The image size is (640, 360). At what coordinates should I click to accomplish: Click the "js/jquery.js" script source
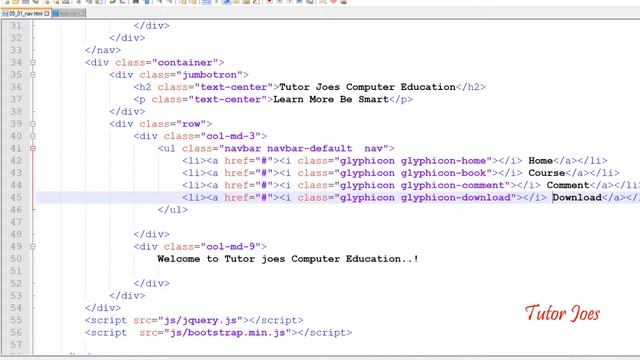tap(200, 320)
